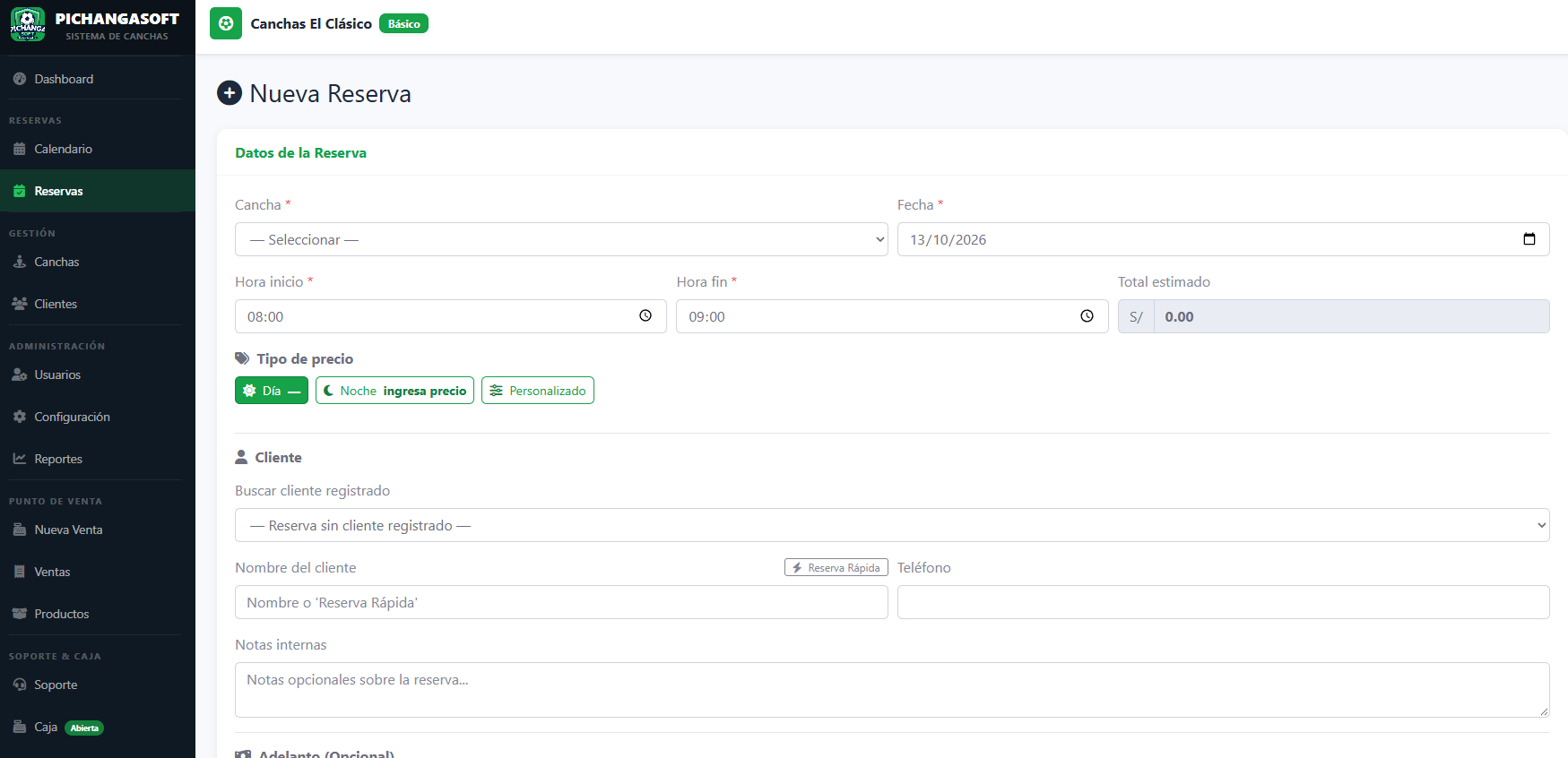Click the Reportes chart icon
The height and width of the screenshot is (758, 1568).
pos(20,459)
